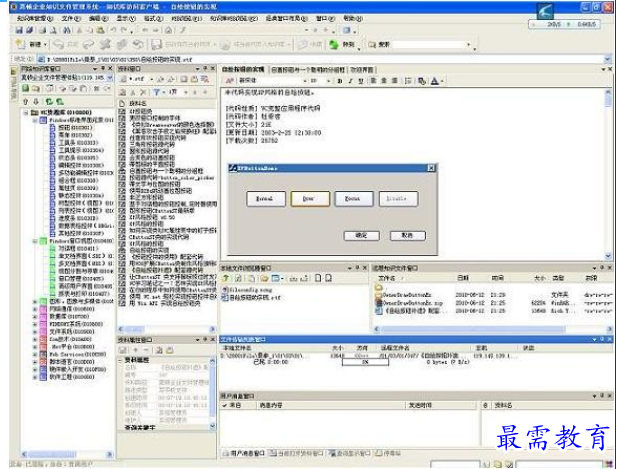Toggle the pin on local file browser panel
The height and width of the screenshot is (469, 618).
(x=357, y=268)
